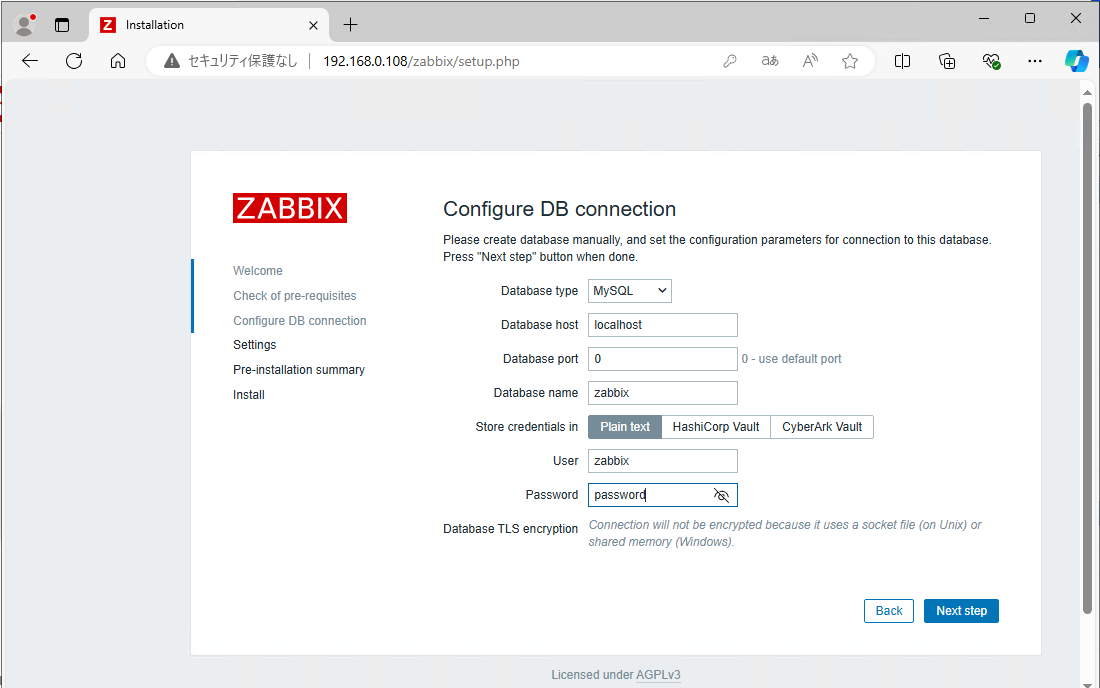
Task: Open Browser essentials shield icon
Action: pyautogui.click(x=991, y=61)
